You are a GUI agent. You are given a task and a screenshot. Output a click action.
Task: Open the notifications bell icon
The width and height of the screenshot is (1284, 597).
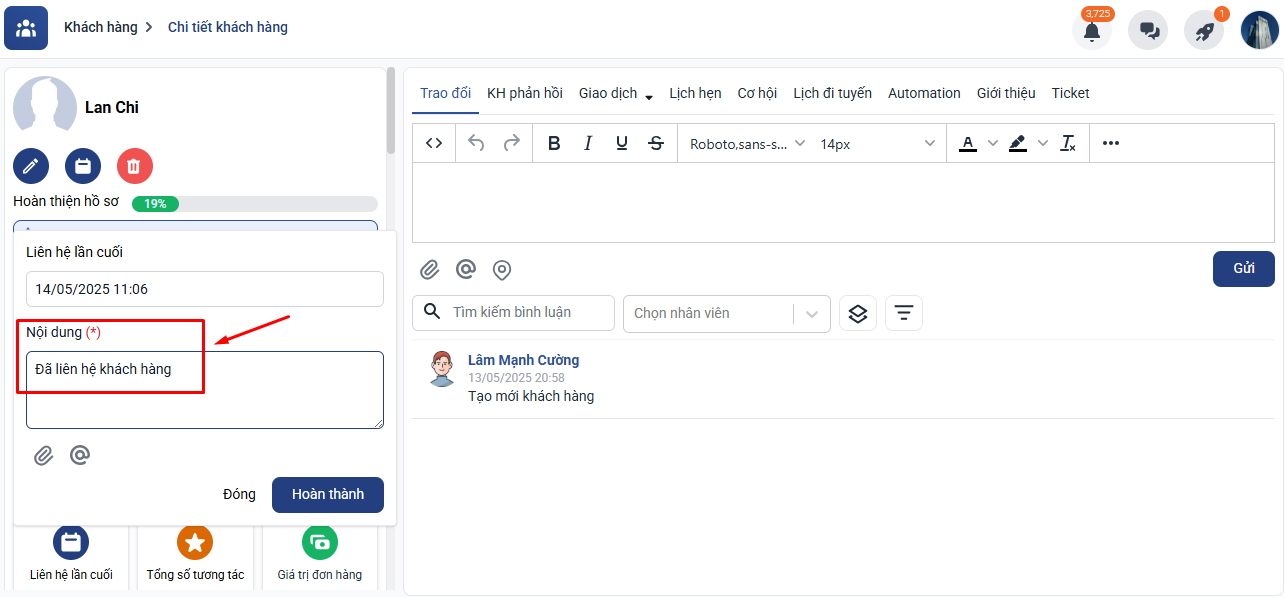coord(1092,31)
